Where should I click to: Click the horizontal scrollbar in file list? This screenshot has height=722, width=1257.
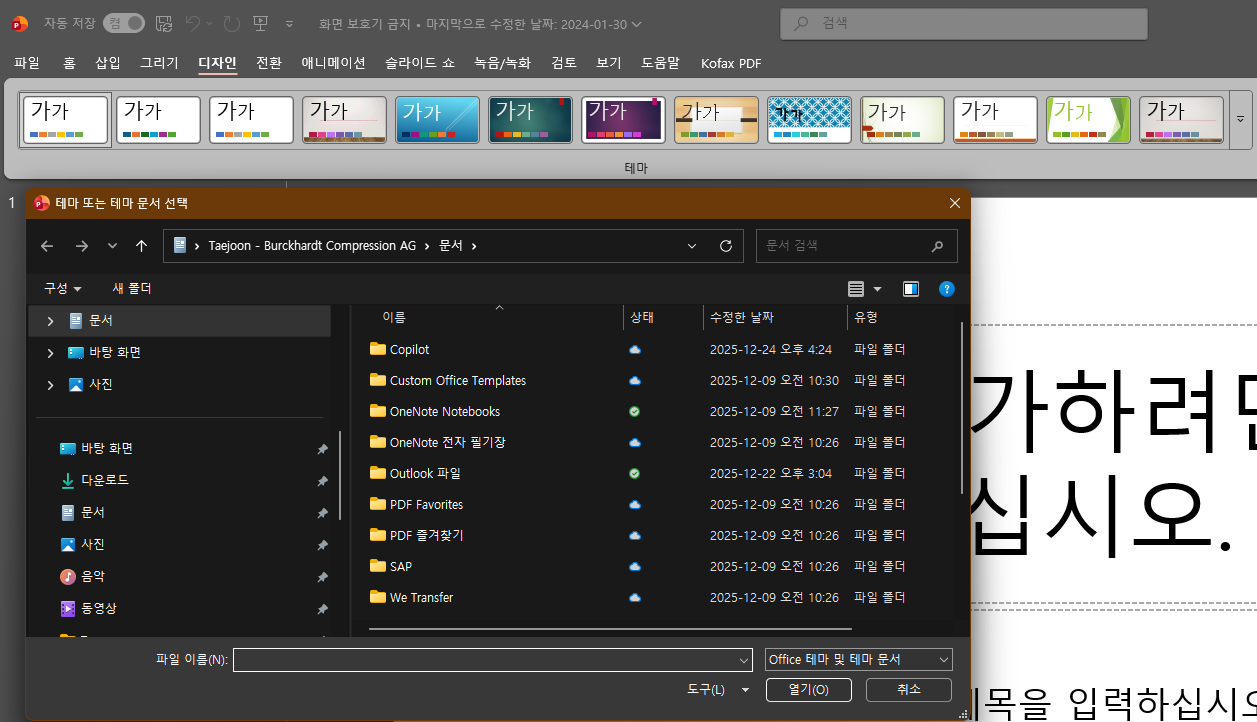tap(610, 629)
